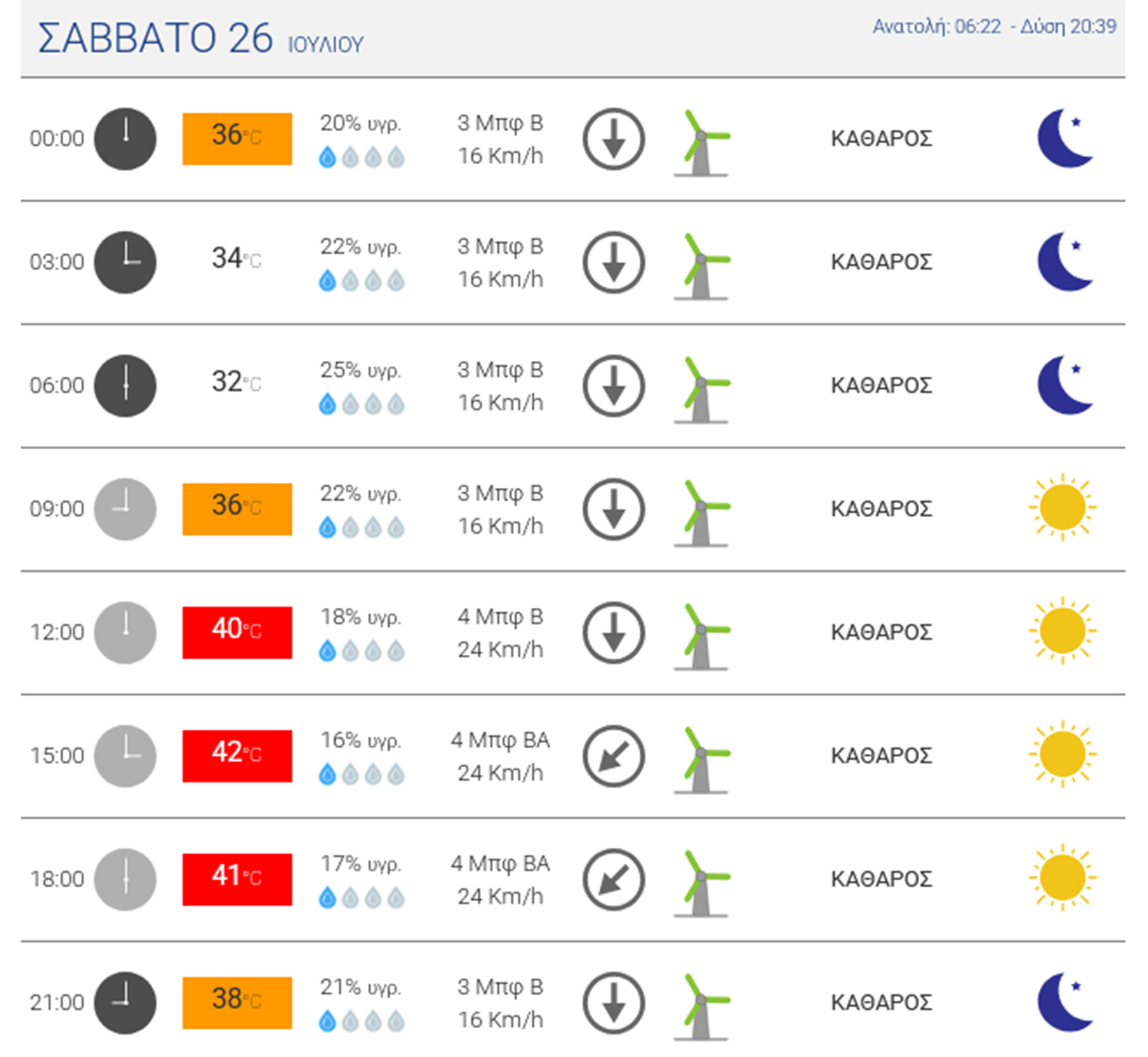Click the red 42°C temperature box
The height and width of the screenshot is (1057, 1148).
[x=237, y=756]
